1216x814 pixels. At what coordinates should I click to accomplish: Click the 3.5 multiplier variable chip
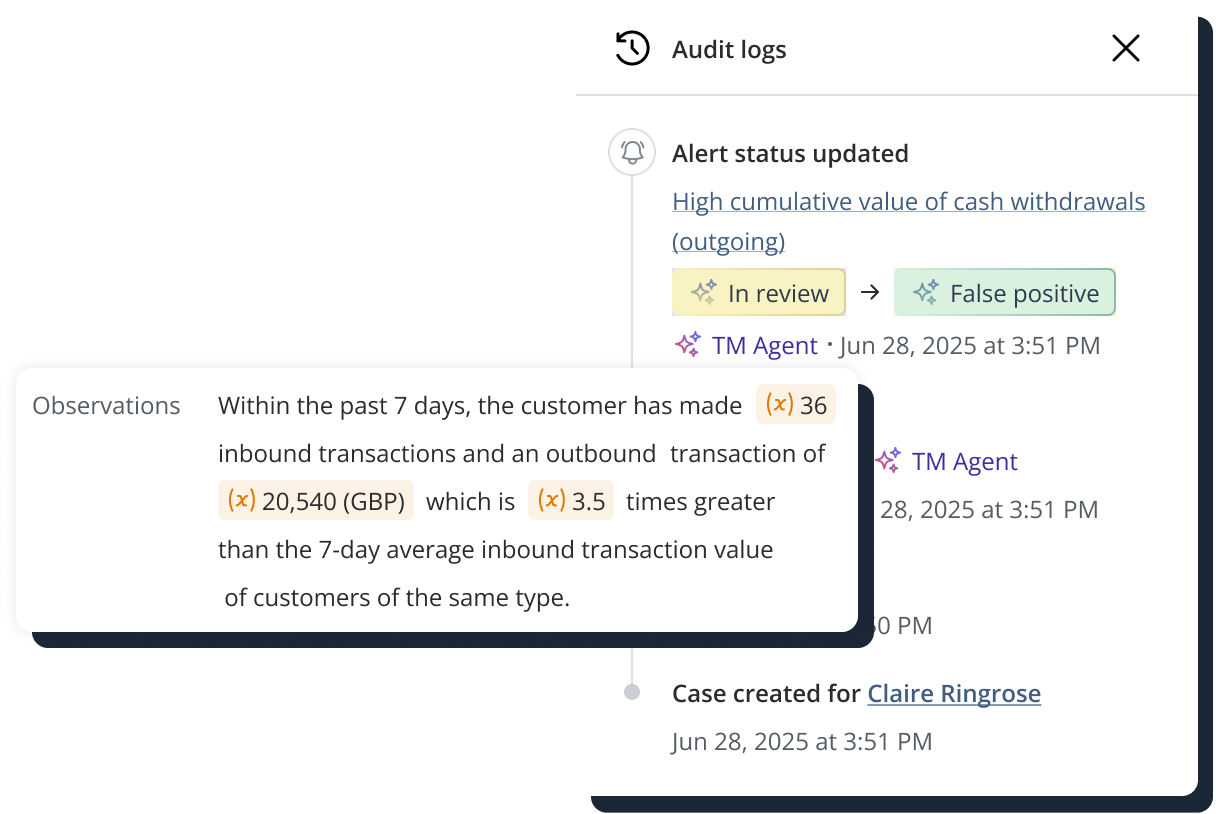(x=571, y=501)
